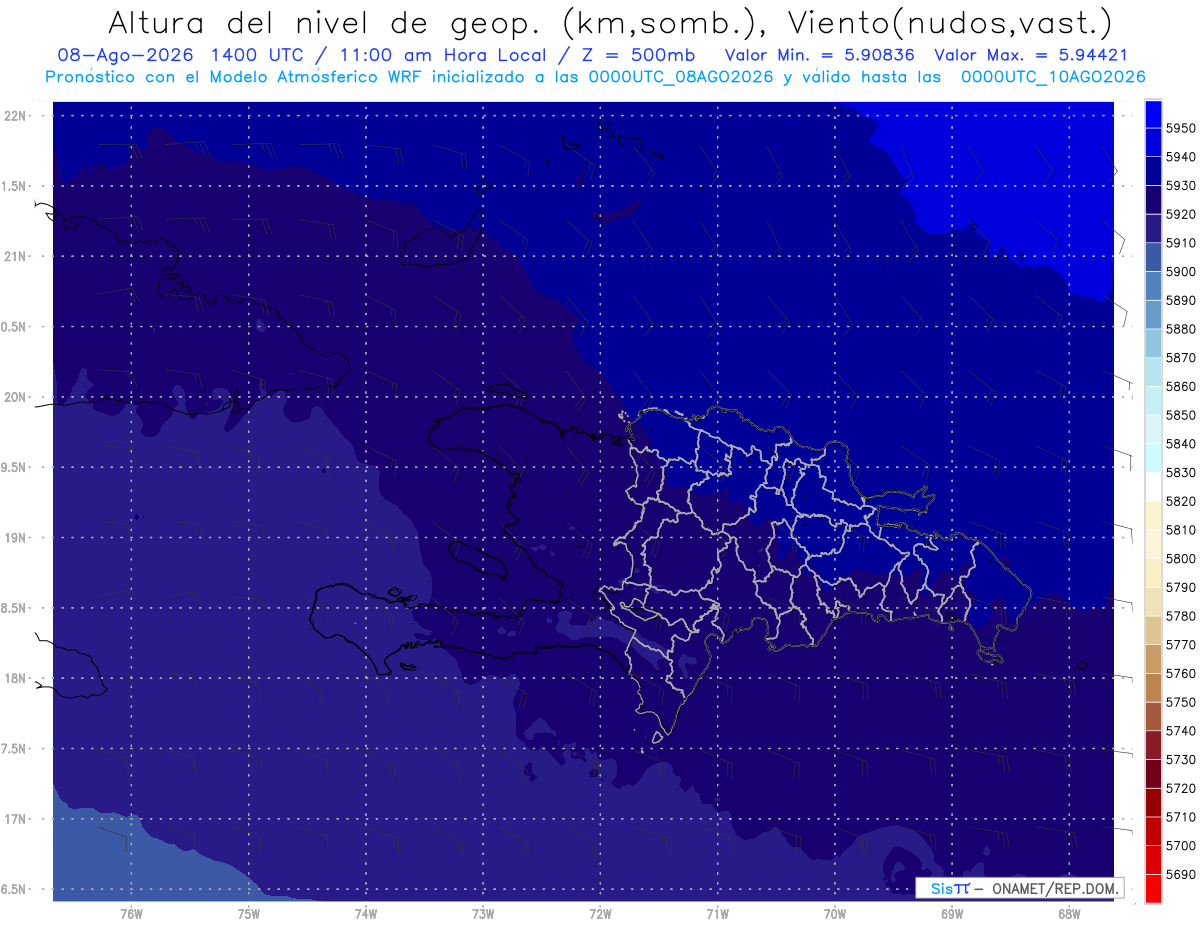1200x927 pixels.
Task: Click the longitude label "72W"
Action: coord(600,913)
